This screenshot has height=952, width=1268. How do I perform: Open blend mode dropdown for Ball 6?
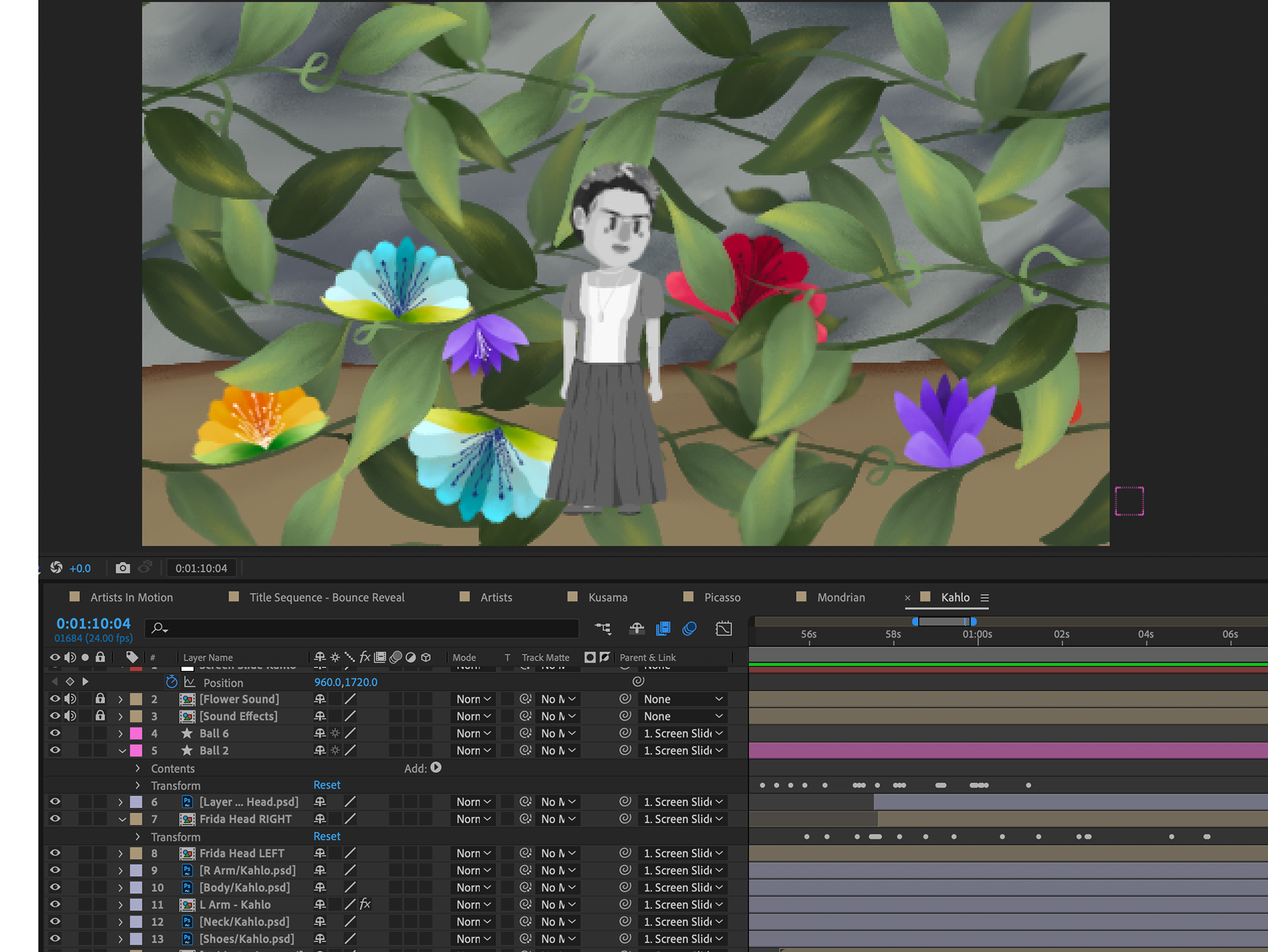pyautogui.click(x=474, y=733)
